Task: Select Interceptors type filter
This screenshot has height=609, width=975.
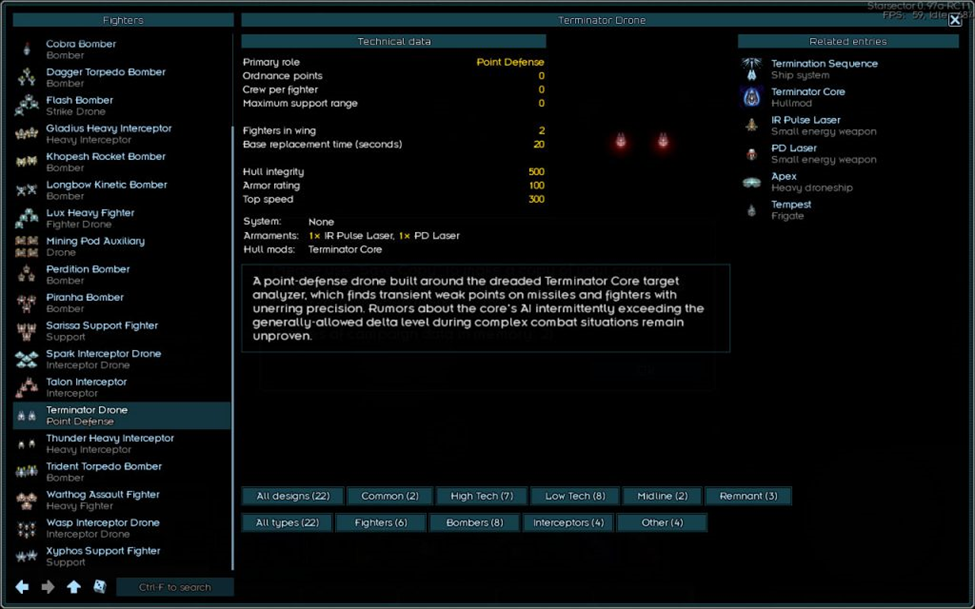Action: click(x=568, y=523)
